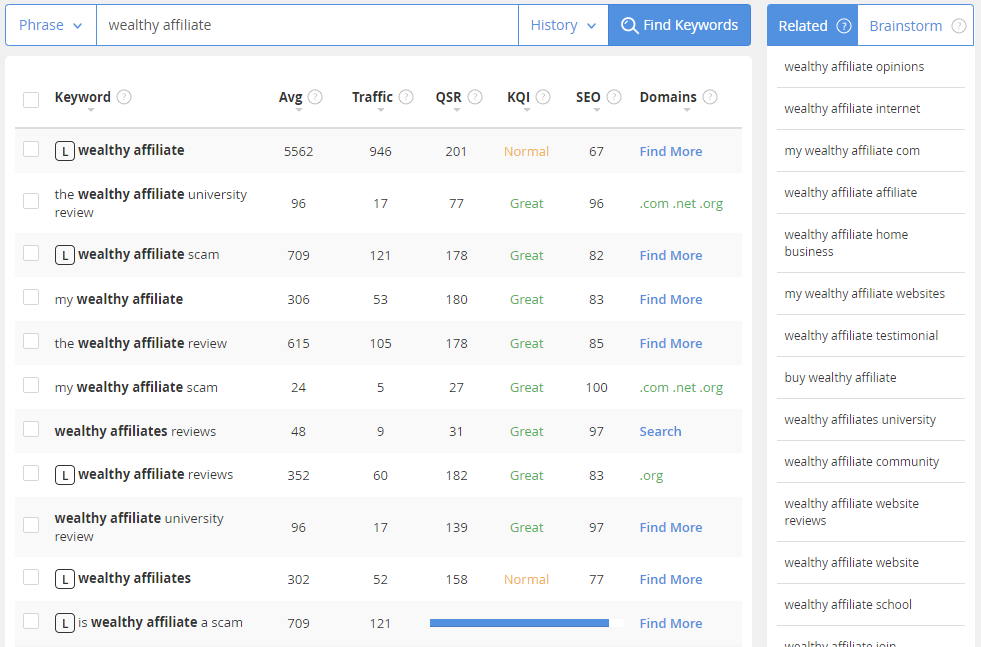Open help icon next to SEO header
981x647 pixels.
click(x=614, y=97)
